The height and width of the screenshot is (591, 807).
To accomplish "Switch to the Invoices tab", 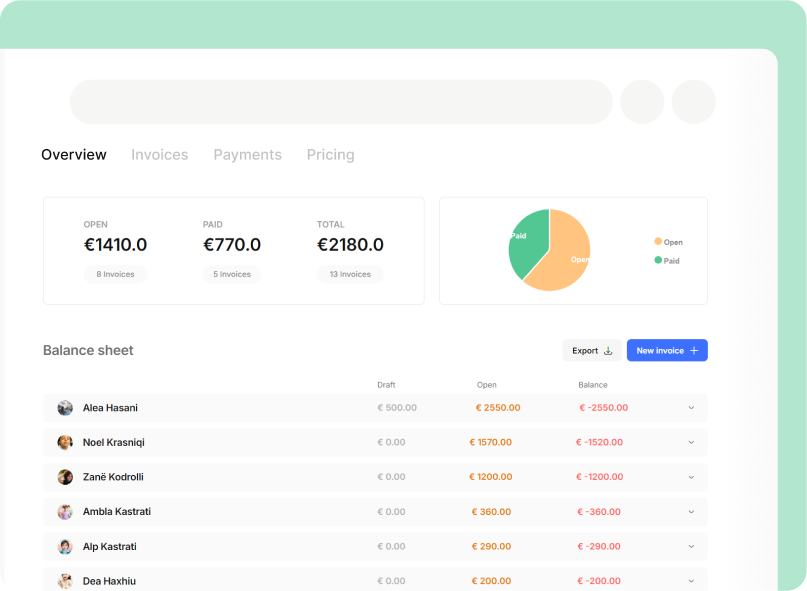I will [160, 155].
